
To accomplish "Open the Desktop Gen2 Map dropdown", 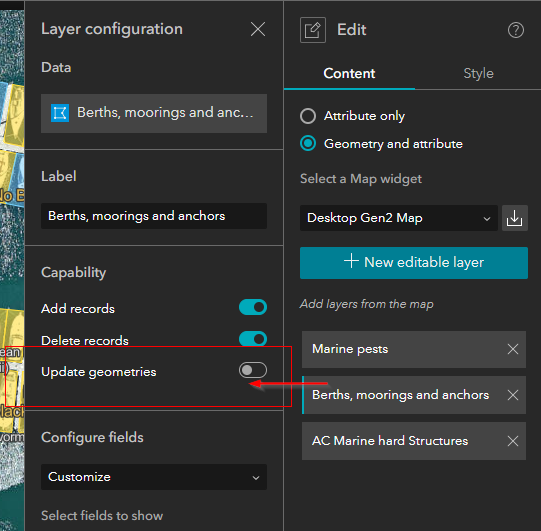I will (x=399, y=218).
